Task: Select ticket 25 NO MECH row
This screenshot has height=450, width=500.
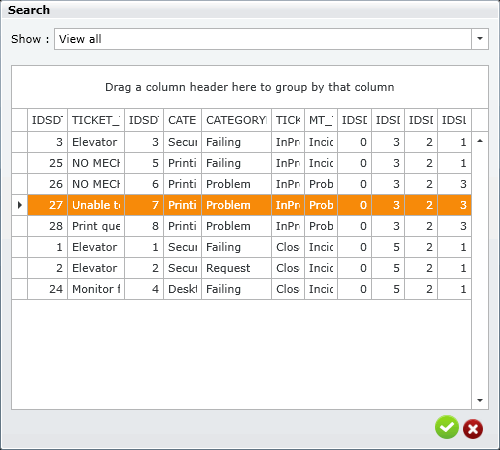Action: pos(242,163)
